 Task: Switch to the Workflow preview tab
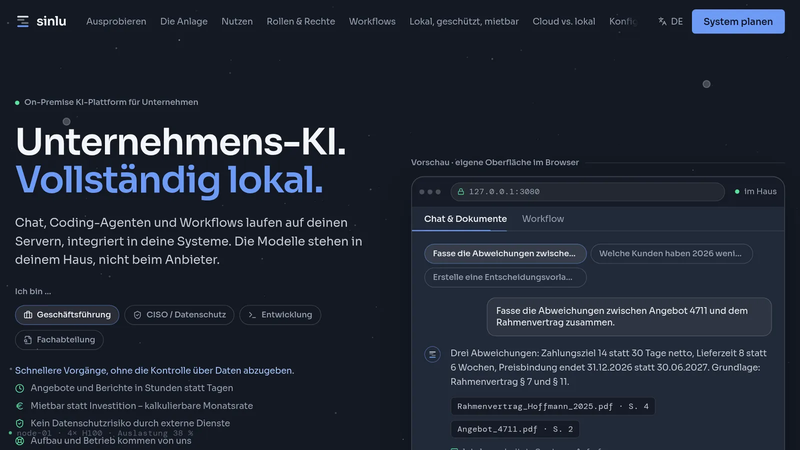(x=543, y=219)
